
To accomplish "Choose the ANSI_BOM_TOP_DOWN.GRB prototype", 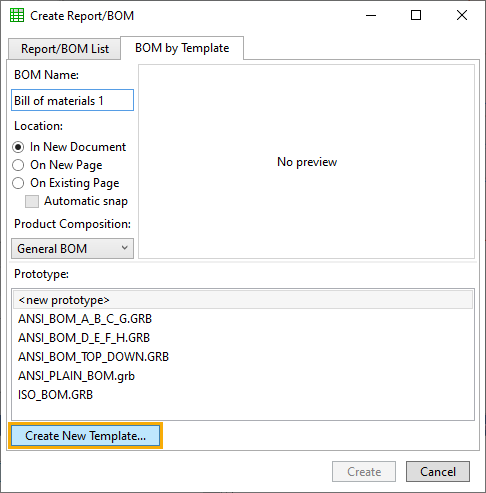I will tap(243, 357).
